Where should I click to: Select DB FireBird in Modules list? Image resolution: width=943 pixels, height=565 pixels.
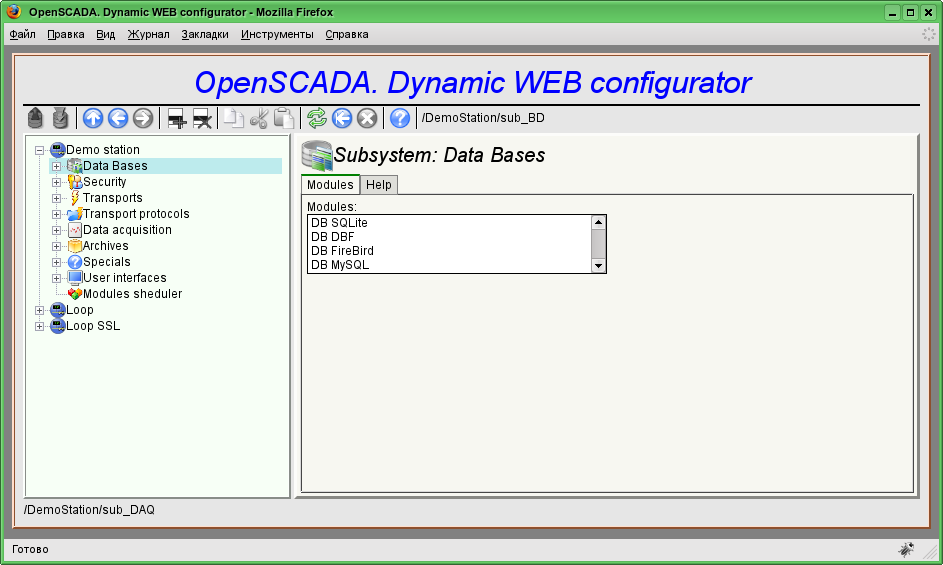tap(450, 251)
